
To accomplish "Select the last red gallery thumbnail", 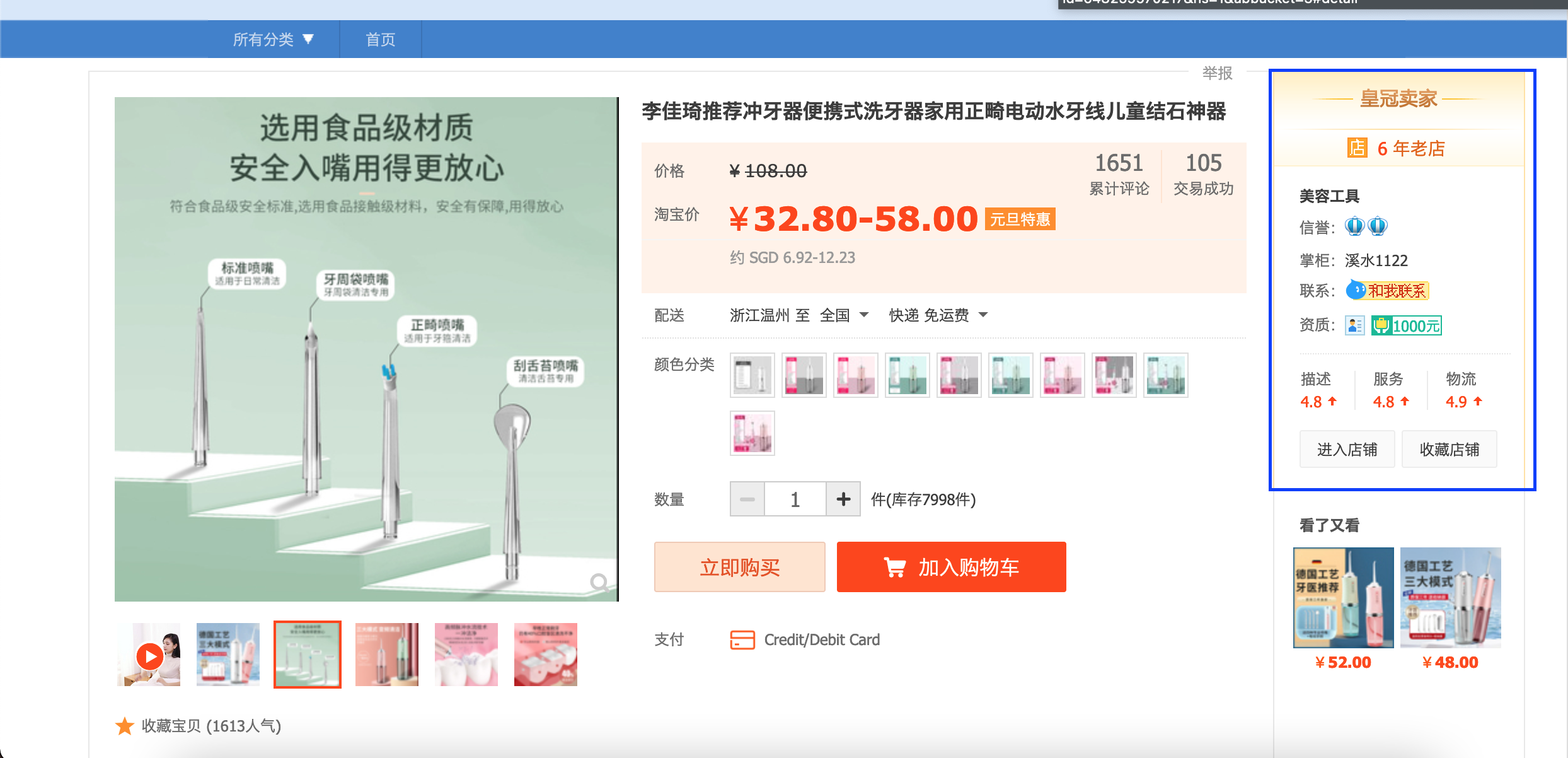I will tap(546, 655).
